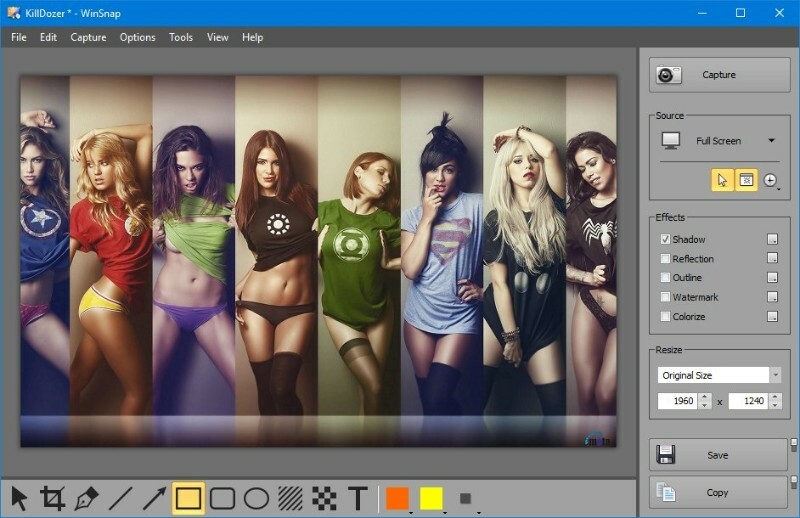The width and height of the screenshot is (800, 518).
Task: Select the Line tool
Action: 120,498
